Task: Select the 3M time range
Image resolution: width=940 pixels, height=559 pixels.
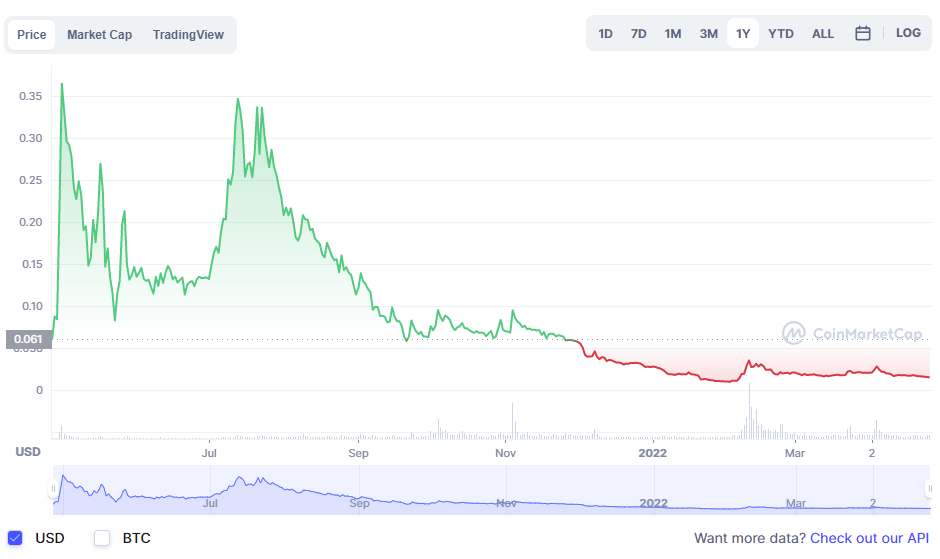Action: [709, 34]
